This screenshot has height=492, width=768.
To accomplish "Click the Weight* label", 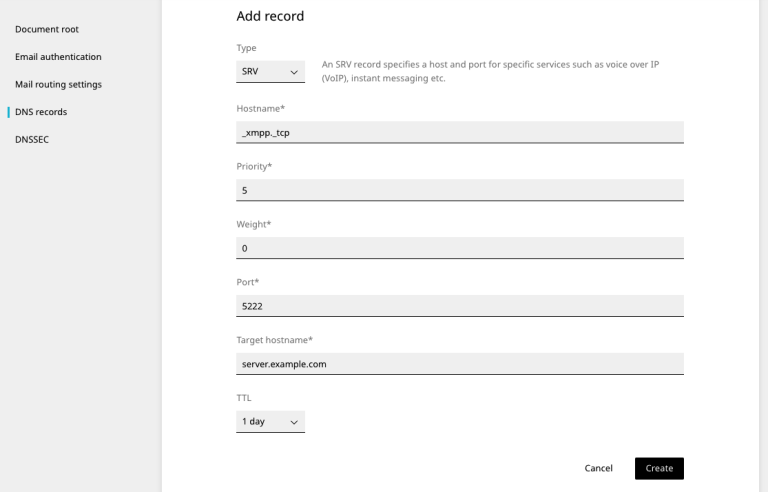I will tap(254, 224).
